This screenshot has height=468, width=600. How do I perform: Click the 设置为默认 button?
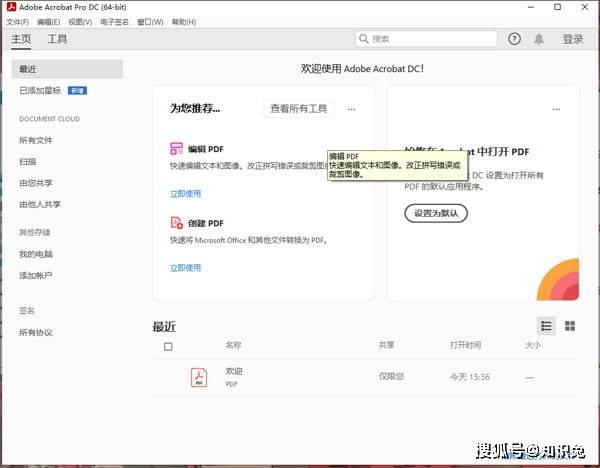[435, 212]
